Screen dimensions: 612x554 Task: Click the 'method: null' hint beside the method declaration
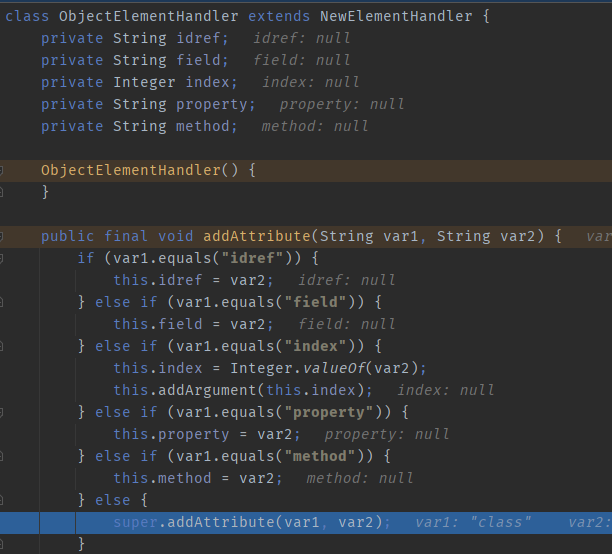315,126
